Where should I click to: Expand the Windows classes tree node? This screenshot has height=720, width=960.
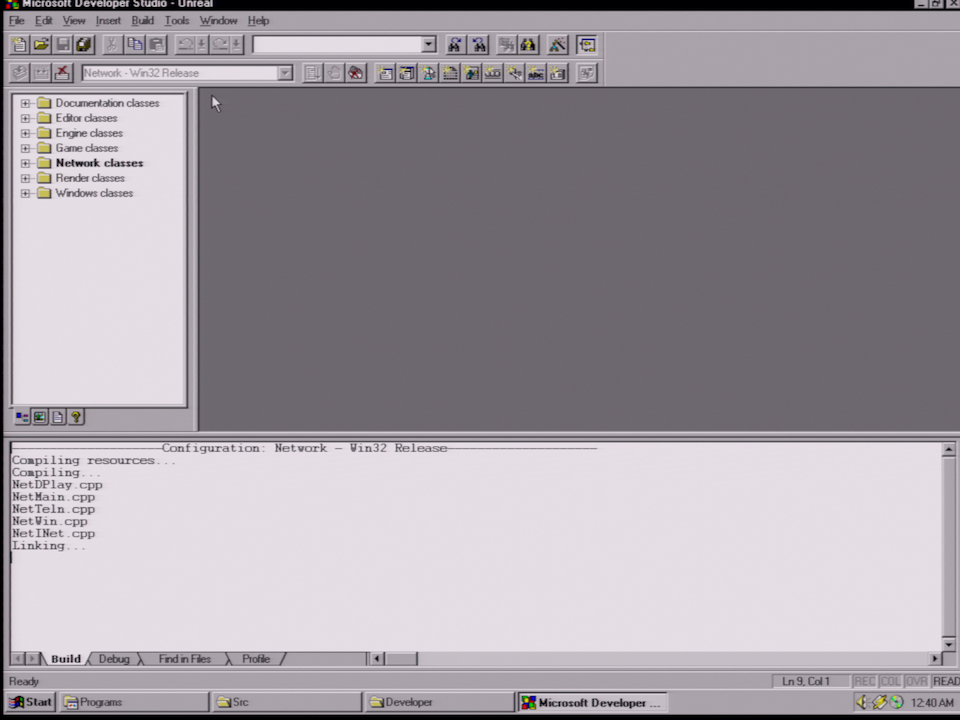[25, 193]
